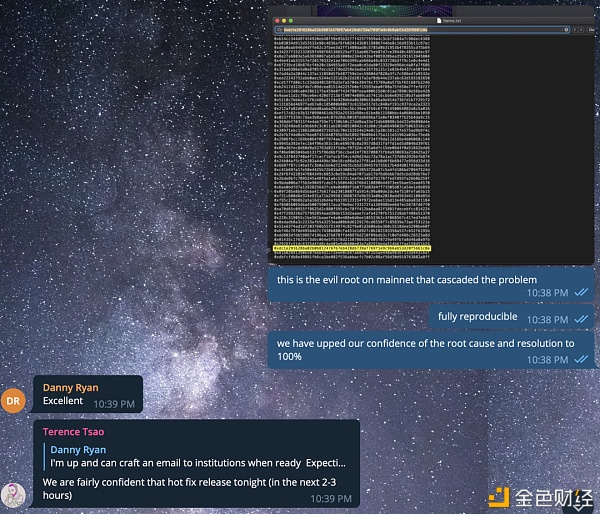Image resolution: width=600 pixels, height=514 pixels.
Task: Click Danny Ryan's DR avatar
Action: click(x=13, y=401)
